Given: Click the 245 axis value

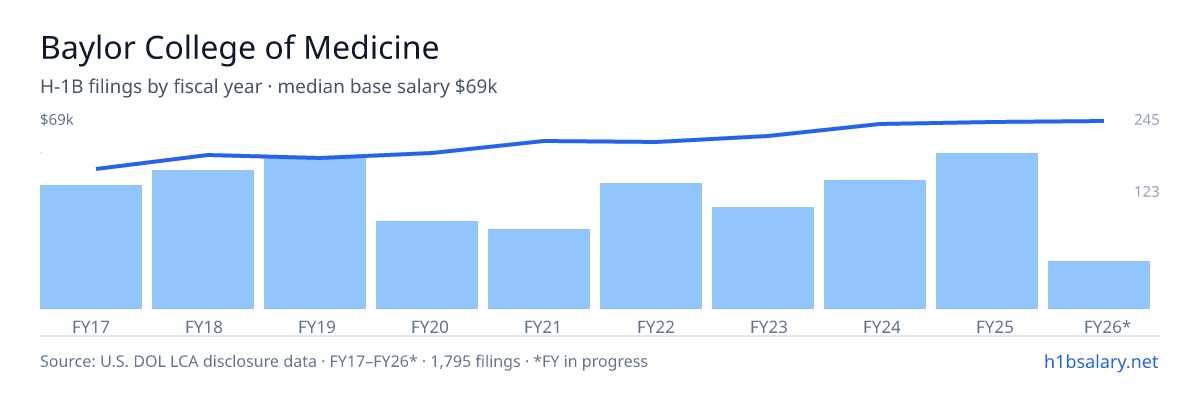Looking at the screenshot, I should (1146, 120).
